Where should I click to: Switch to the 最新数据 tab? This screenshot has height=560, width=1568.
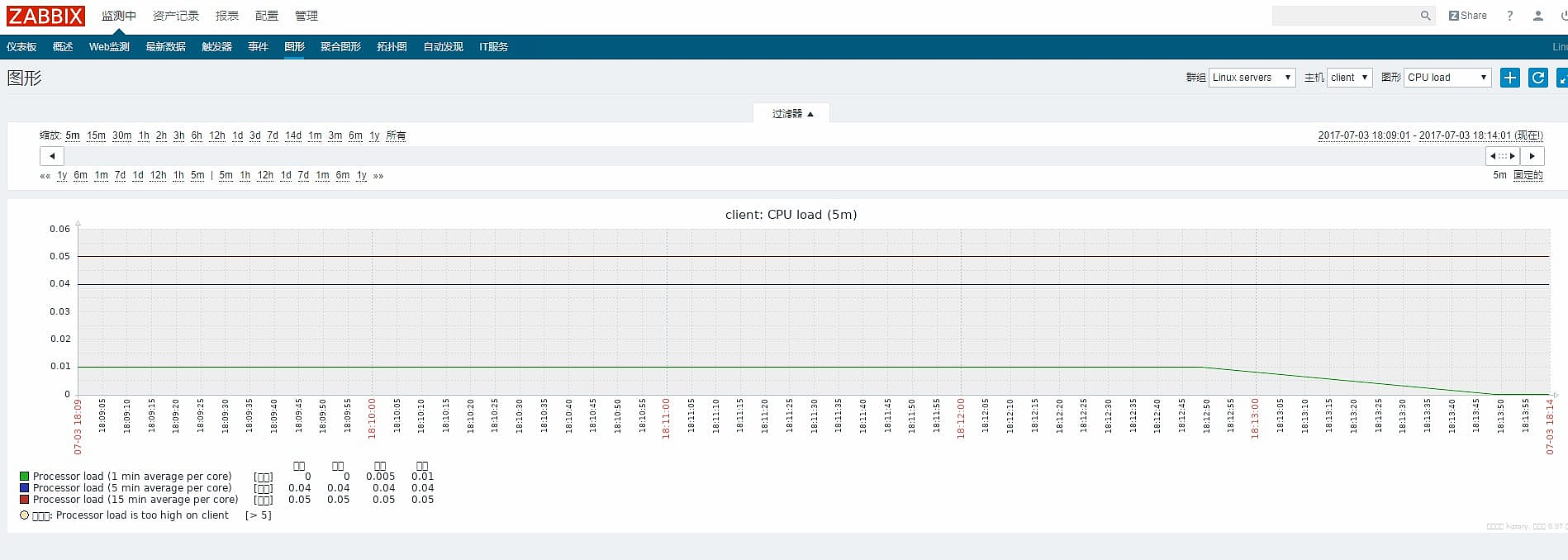pyautogui.click(x=165, y=47)
